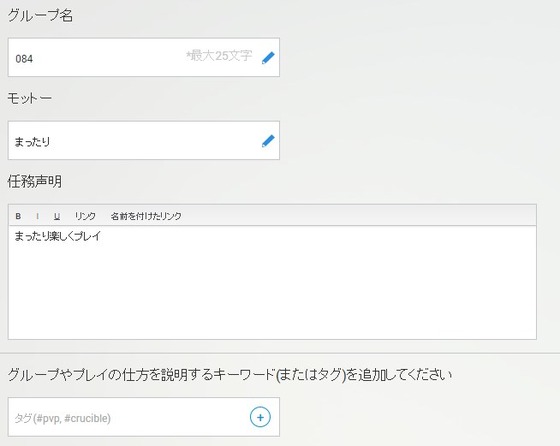Toggle bold formatting with B button

point(18,216)
